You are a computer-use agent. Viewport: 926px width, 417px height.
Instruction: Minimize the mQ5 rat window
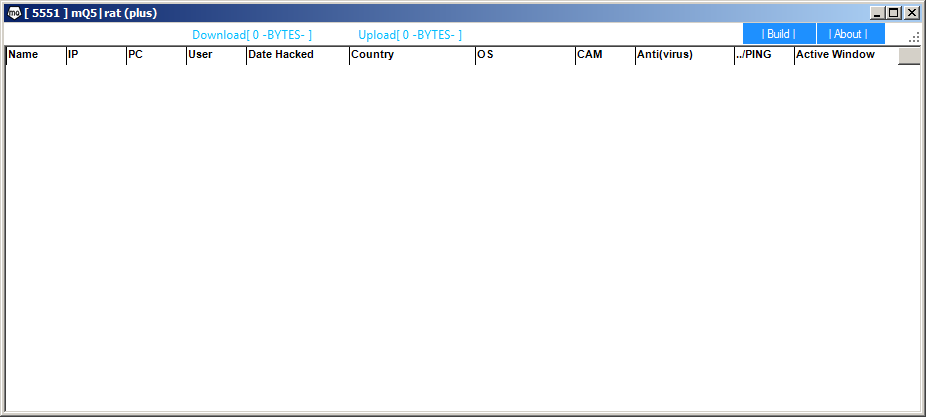877,13
